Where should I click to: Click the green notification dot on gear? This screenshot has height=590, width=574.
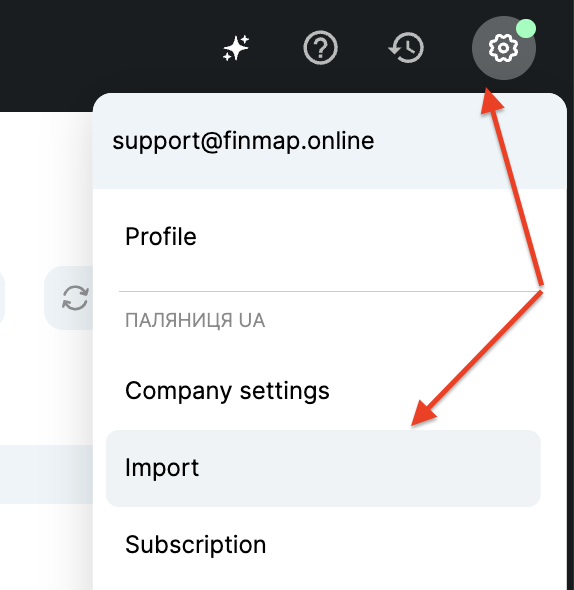(x=526, y=28)
